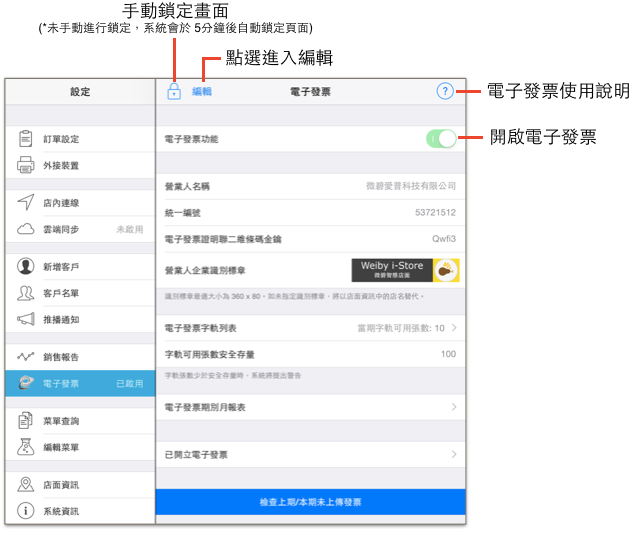Open 系統資訊 with the info icon
635x534 pixels.
pyautogui.click(x=80, y=511)
